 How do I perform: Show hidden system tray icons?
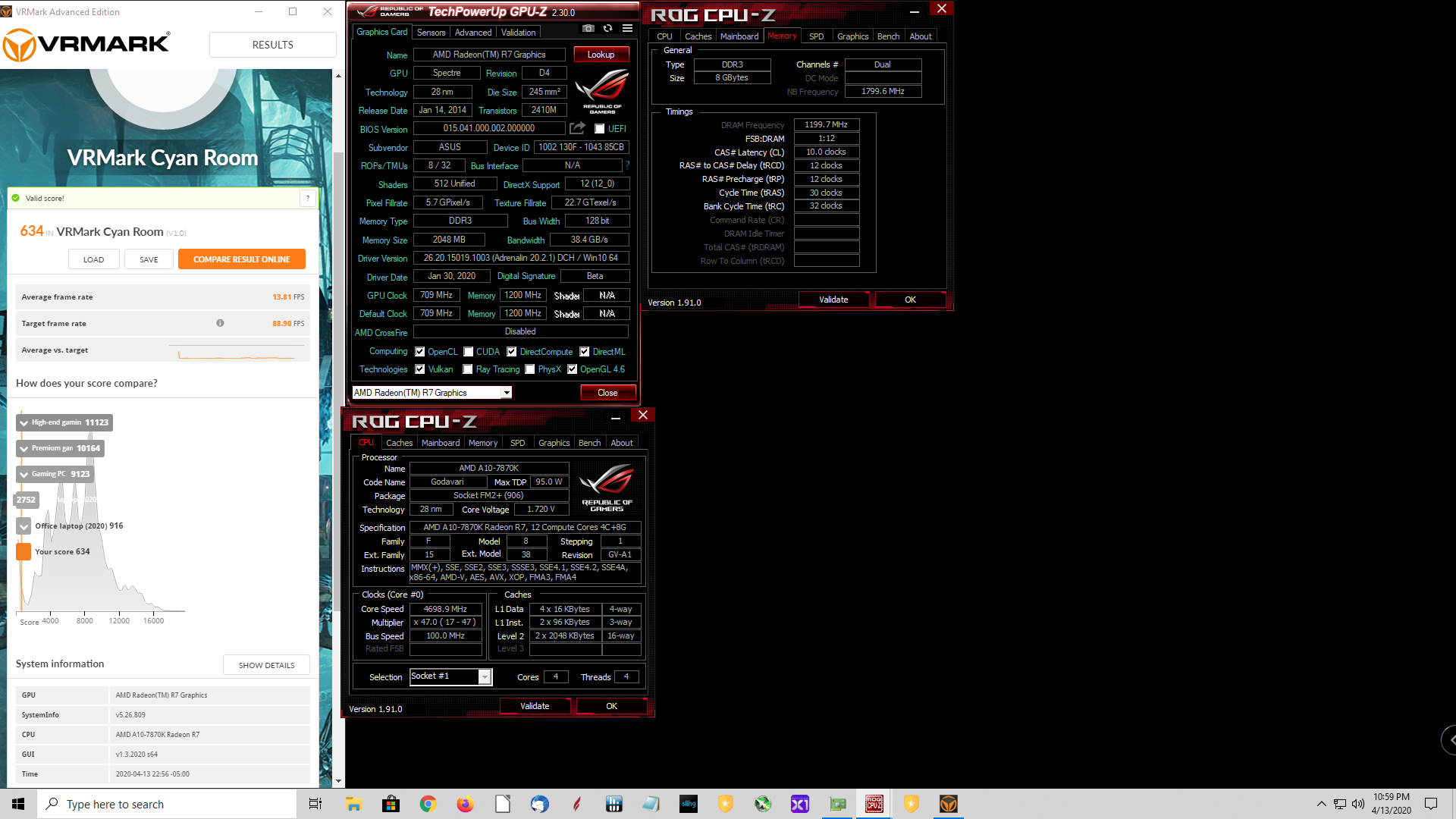[x=1321, y=804]
